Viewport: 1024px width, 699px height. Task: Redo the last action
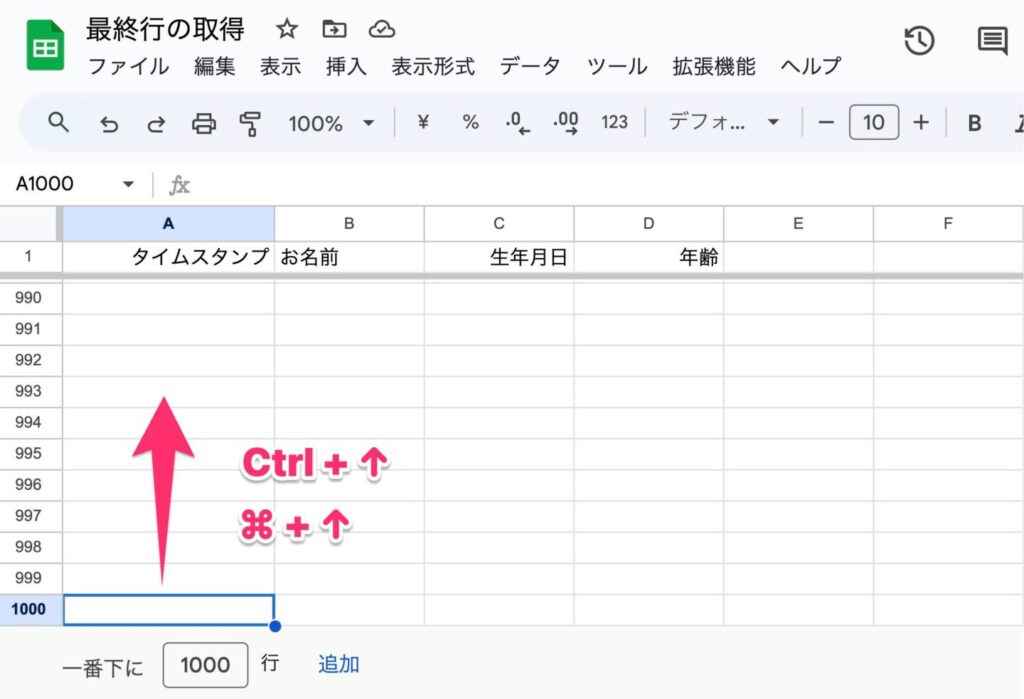[156, 123]
